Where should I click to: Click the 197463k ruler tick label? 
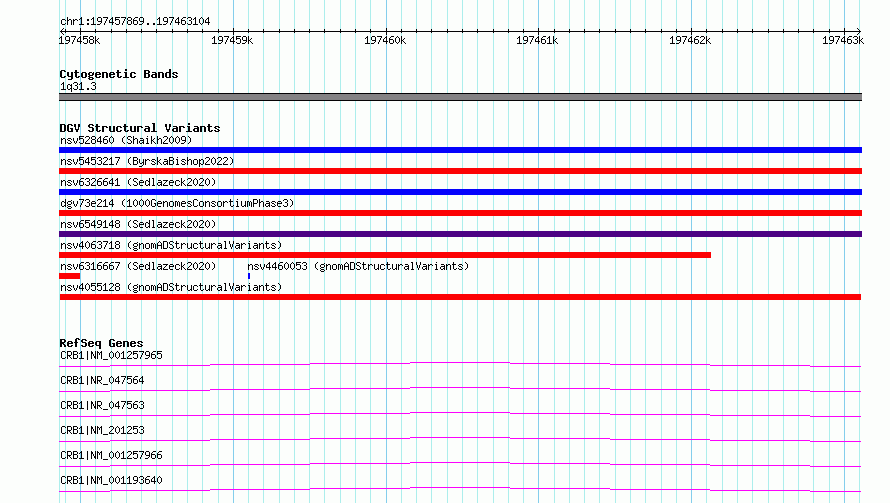(x=843, y=40)
